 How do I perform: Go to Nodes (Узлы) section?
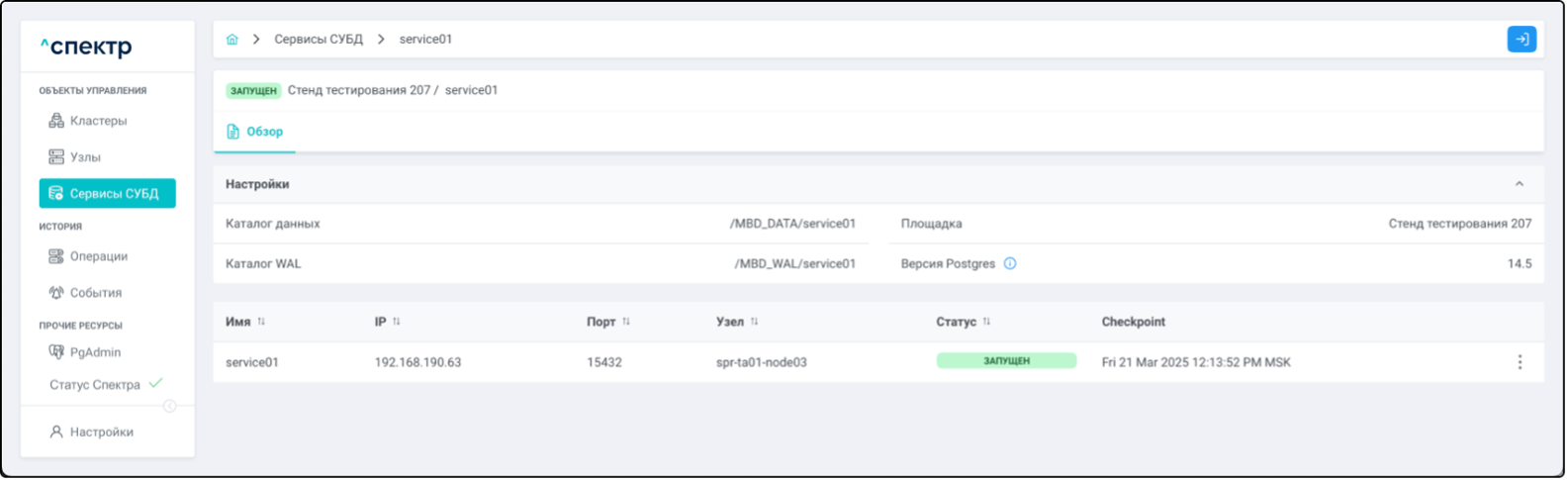coord(85,157)
